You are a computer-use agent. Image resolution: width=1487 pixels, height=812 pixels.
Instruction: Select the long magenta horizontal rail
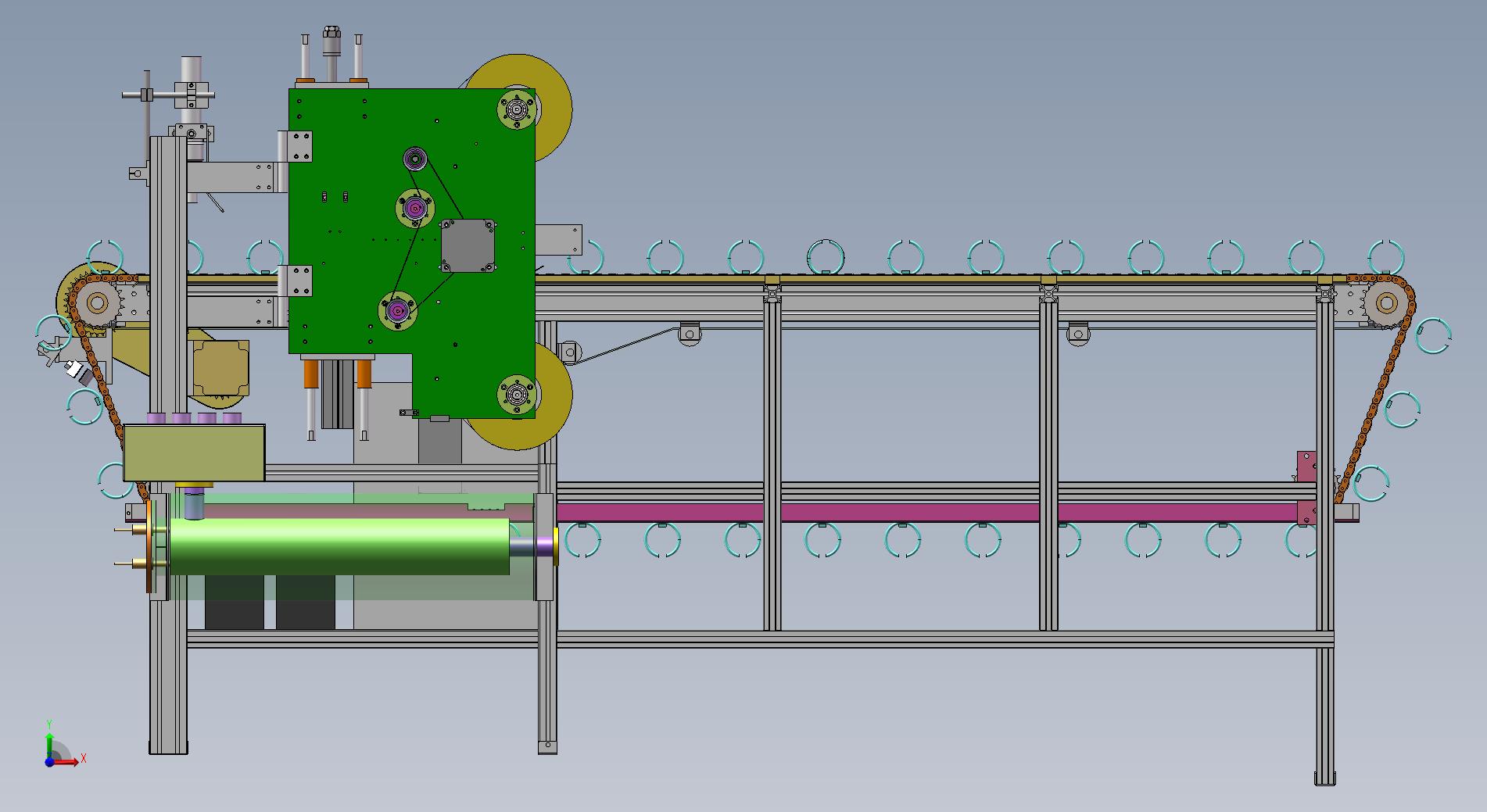(926, 513)
